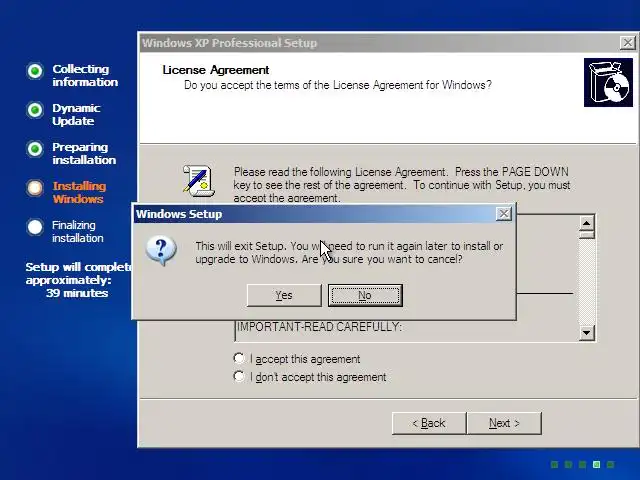Click the 'Are you sure you want to cancel?' message

coord(382,259)
